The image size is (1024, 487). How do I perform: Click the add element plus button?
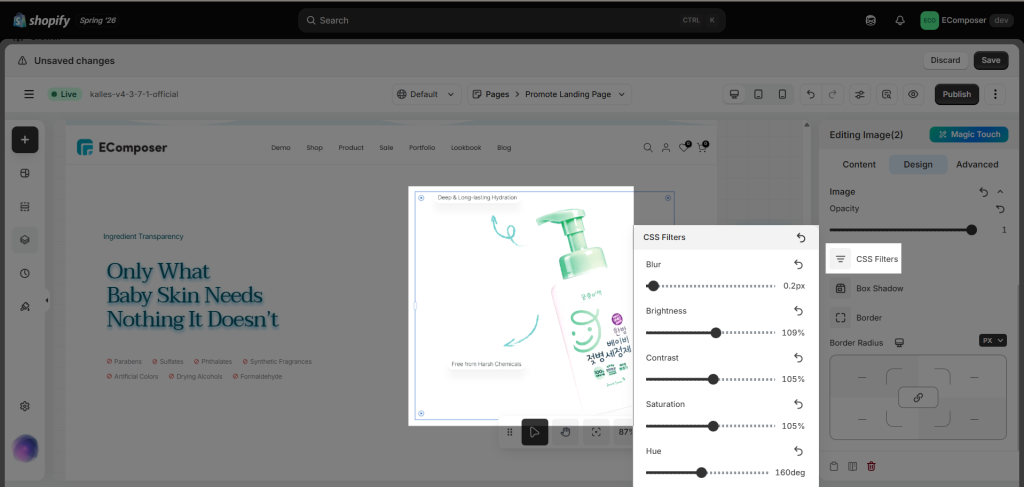coord(25,140)
